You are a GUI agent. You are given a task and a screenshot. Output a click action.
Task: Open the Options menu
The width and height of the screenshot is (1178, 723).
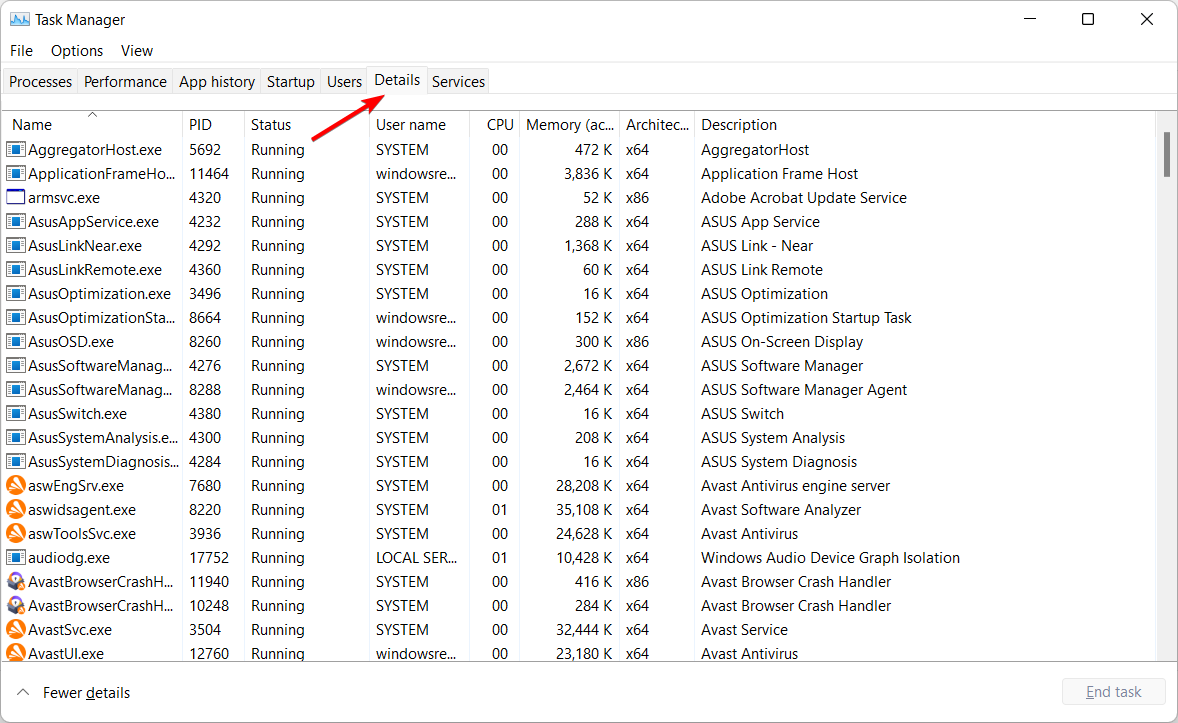(x=77, y=50)
